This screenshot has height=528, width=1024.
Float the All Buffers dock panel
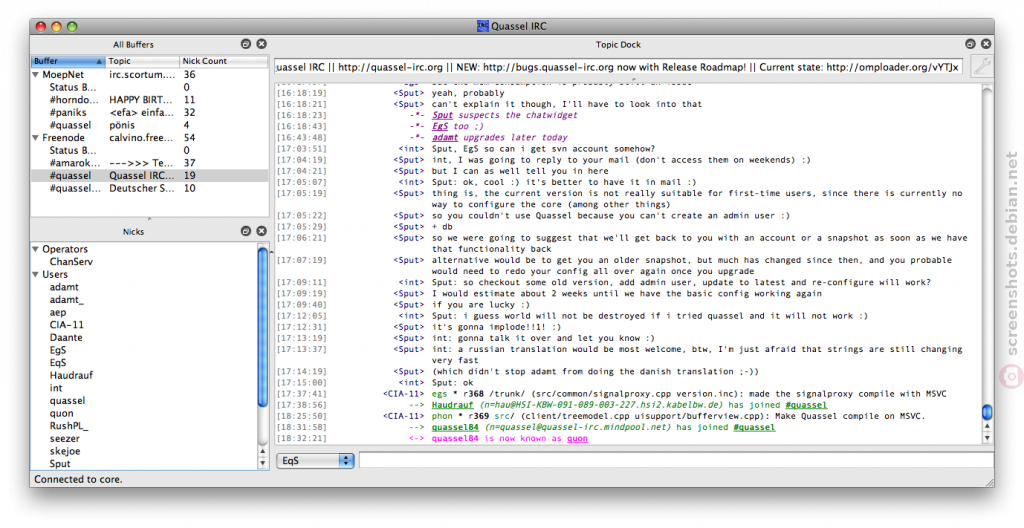(246, 44)
